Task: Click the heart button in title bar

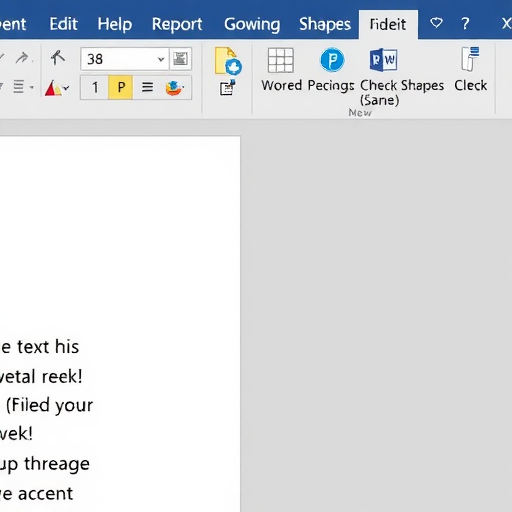Action: (436, 23)
